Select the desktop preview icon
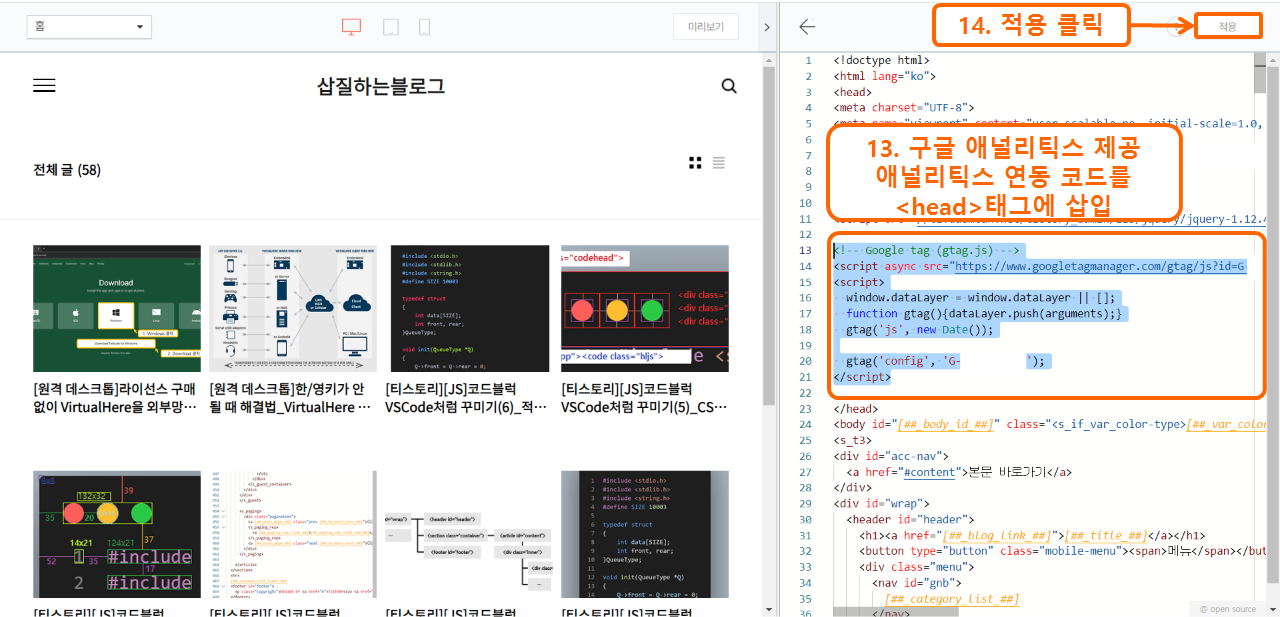Viewport: 1280px width, 617px height. [x=352, y=28]
